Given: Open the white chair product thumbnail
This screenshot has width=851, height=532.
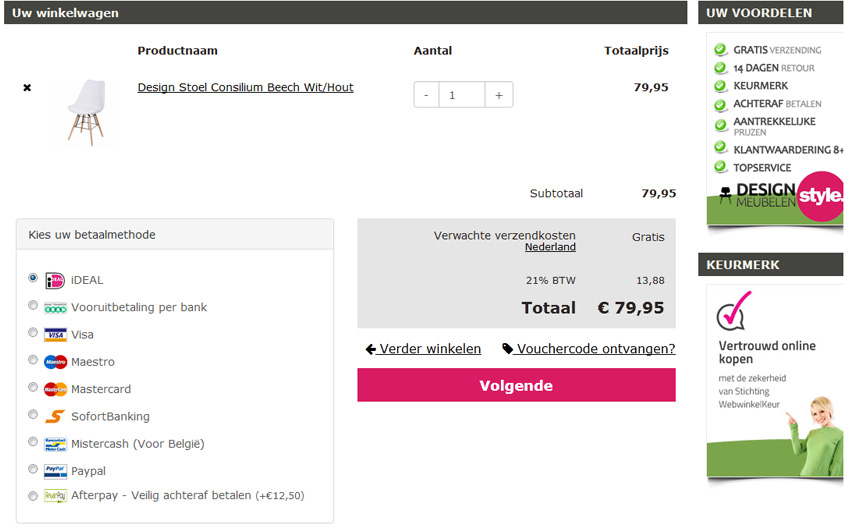Looking at the screenshot, I should [86, 112].
